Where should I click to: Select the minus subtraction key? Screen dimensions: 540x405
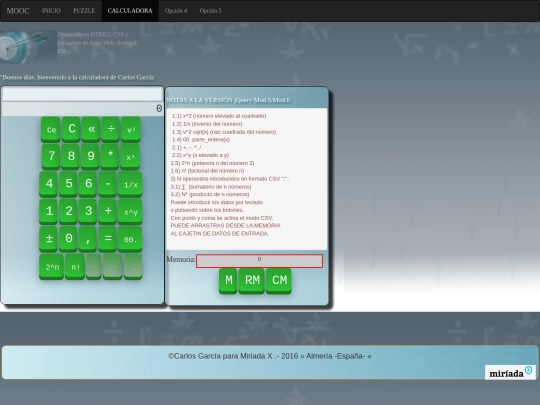pyautogui.click(x=107, y=184)
